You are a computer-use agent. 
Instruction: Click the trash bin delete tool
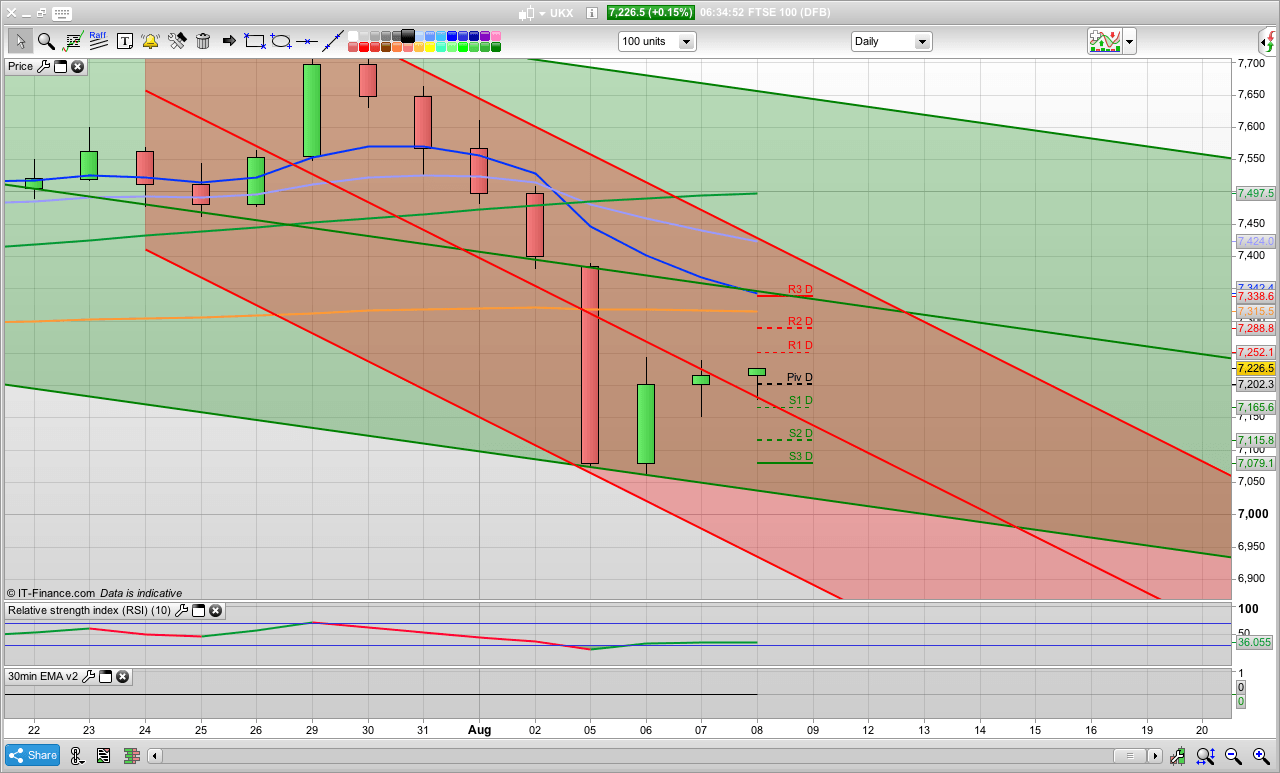pyautogui.click(x=203, y=41)
